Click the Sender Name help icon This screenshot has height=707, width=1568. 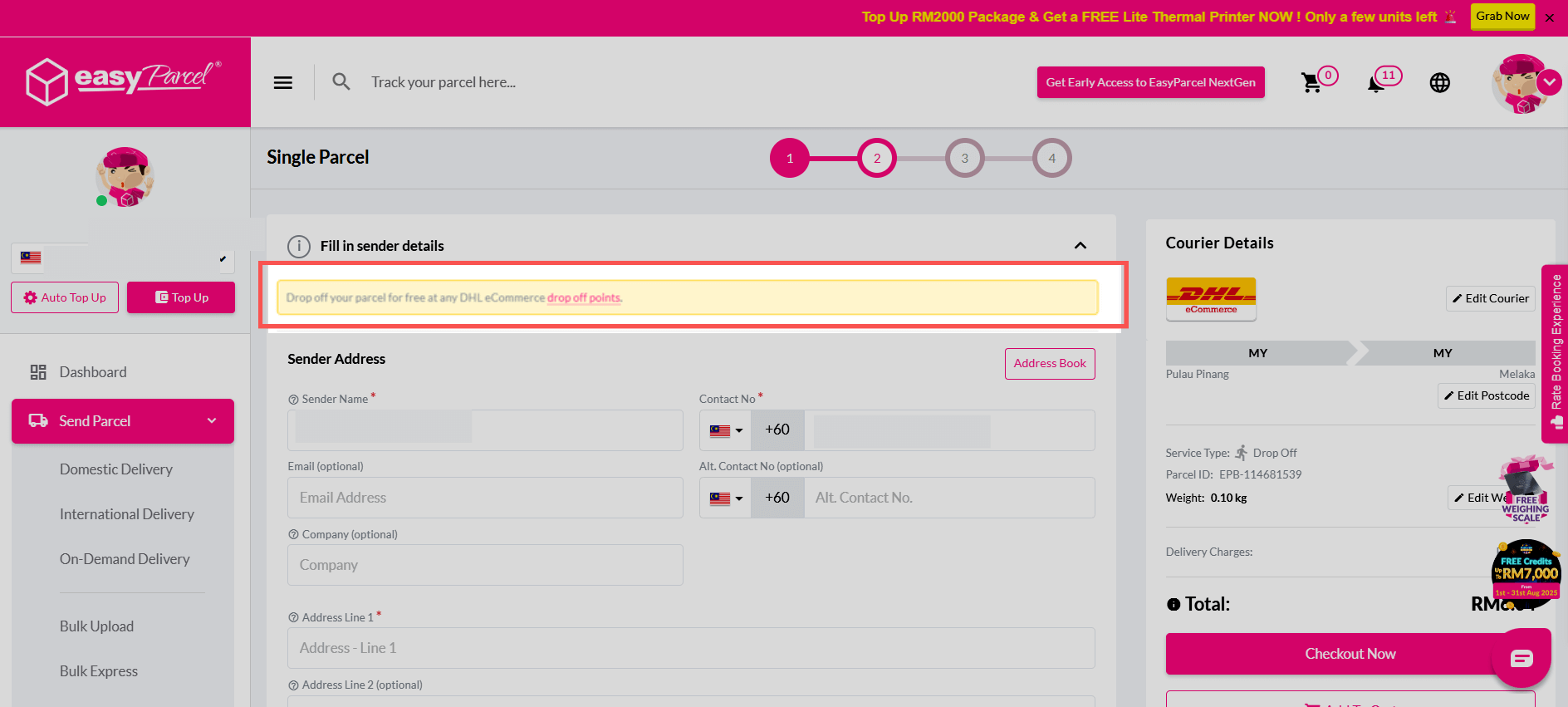click(293, 400)
